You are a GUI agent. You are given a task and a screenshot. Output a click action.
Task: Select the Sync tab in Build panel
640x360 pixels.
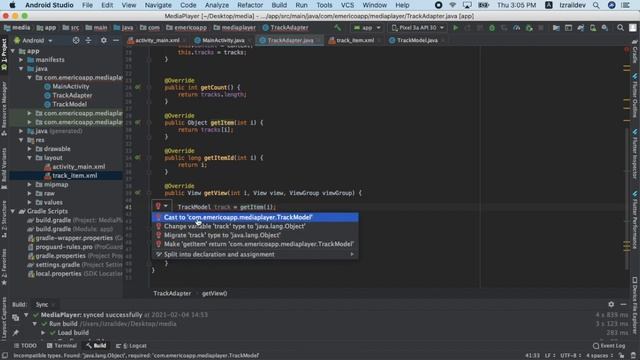click(41, 304)
